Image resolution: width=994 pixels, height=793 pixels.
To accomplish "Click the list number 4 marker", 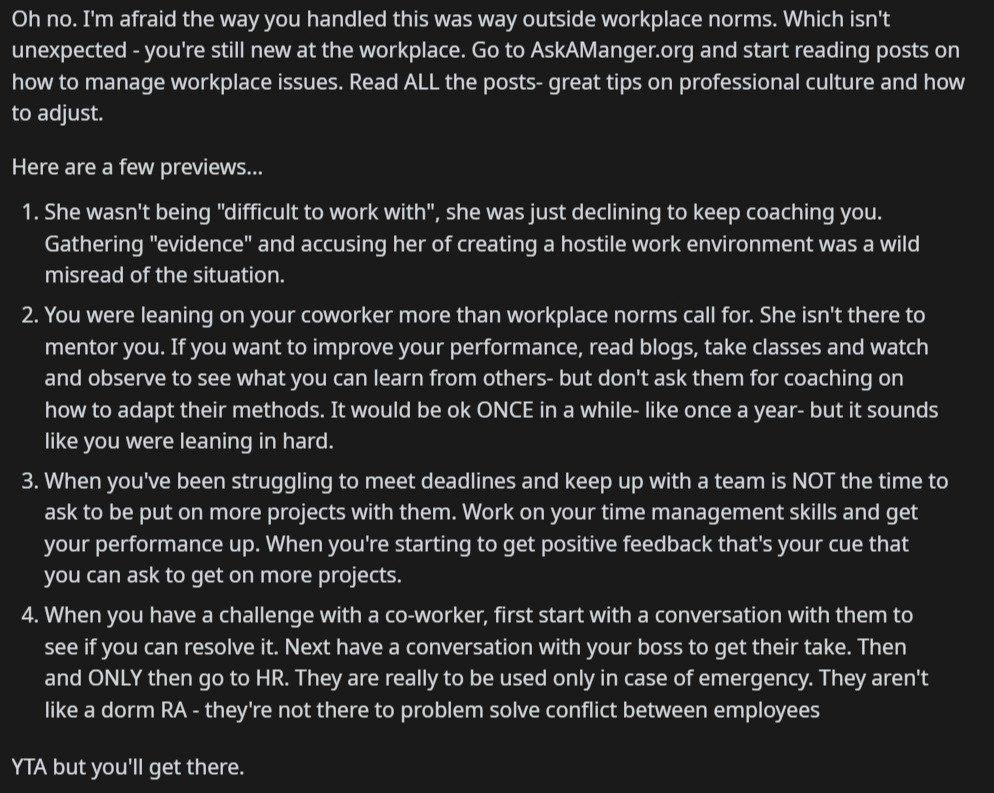I will 30,615.
